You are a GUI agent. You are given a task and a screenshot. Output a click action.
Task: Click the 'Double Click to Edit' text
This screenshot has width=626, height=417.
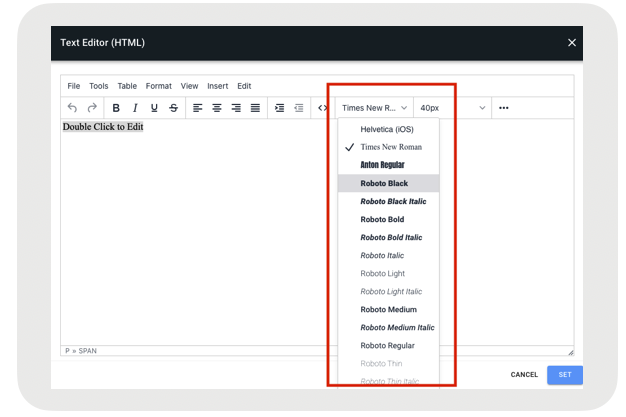click(x=103, y=127)
